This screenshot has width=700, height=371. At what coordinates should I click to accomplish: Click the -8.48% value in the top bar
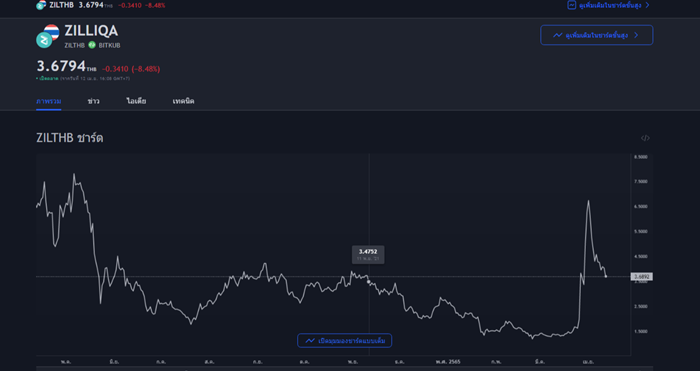155,5
